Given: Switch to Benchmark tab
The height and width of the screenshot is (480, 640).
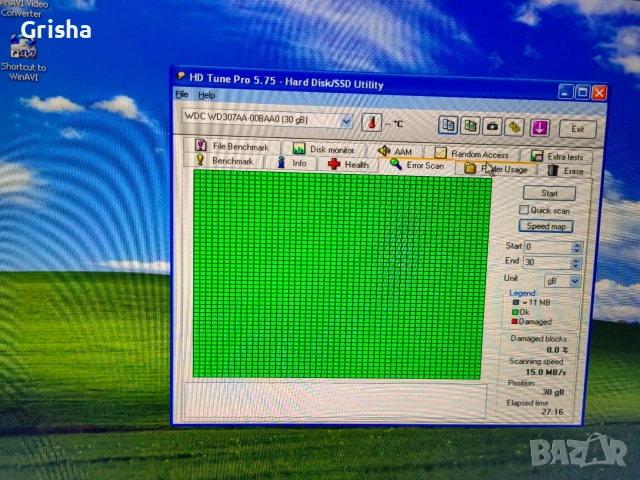Looking at the screenshot, I should (x=224, y=160).
